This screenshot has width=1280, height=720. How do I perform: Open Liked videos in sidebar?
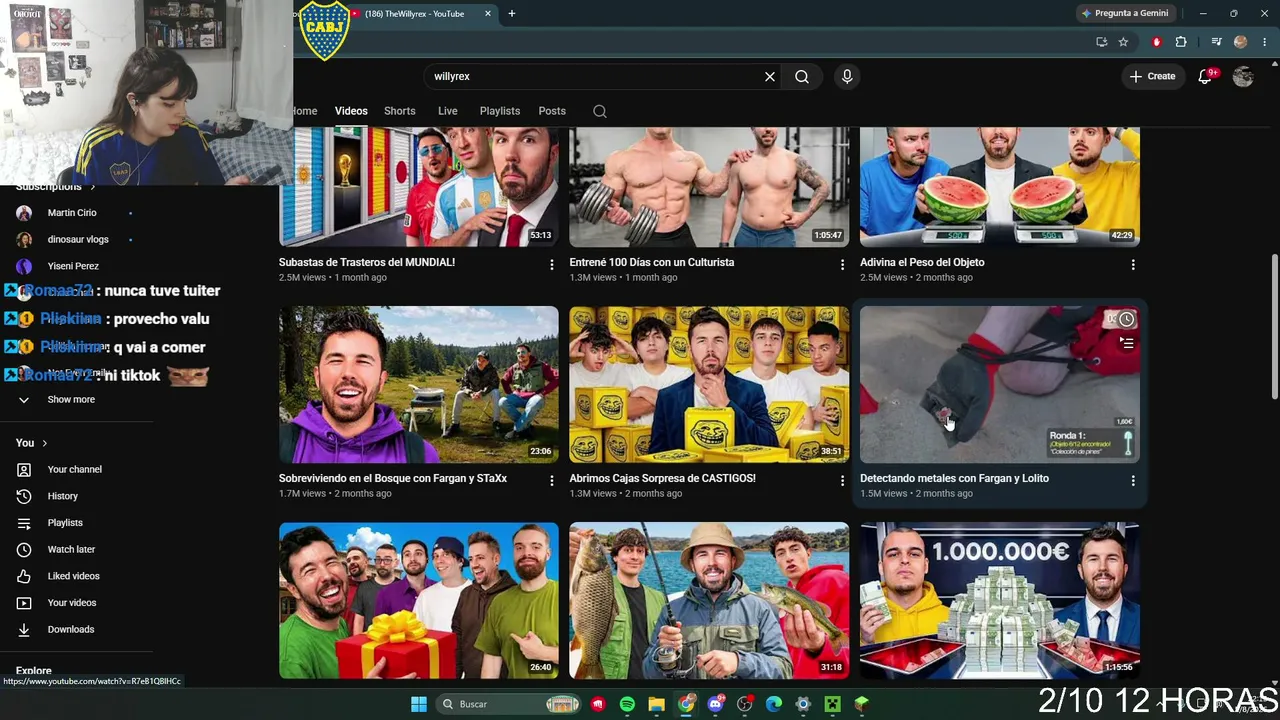(75, 576)
